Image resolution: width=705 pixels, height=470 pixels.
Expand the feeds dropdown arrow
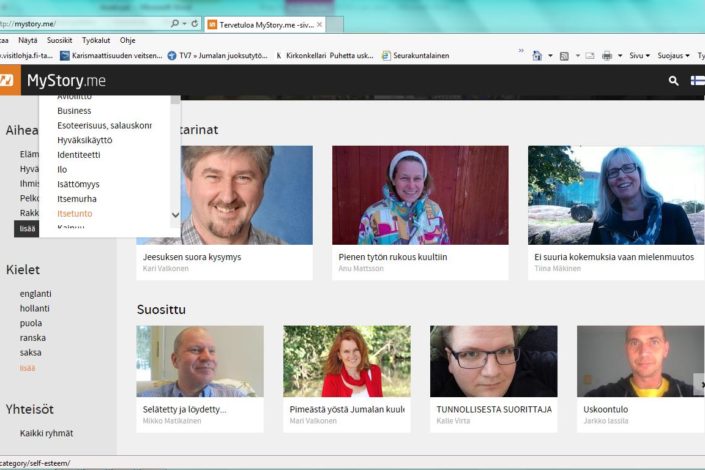pyautogui.click(x=578, y=56)
